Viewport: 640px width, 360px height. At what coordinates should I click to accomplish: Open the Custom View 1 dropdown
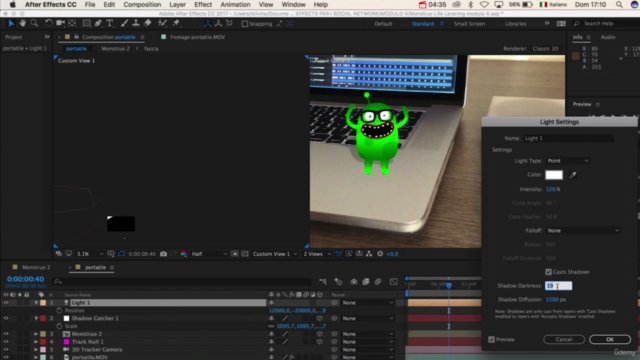click(x=275, y=254)
